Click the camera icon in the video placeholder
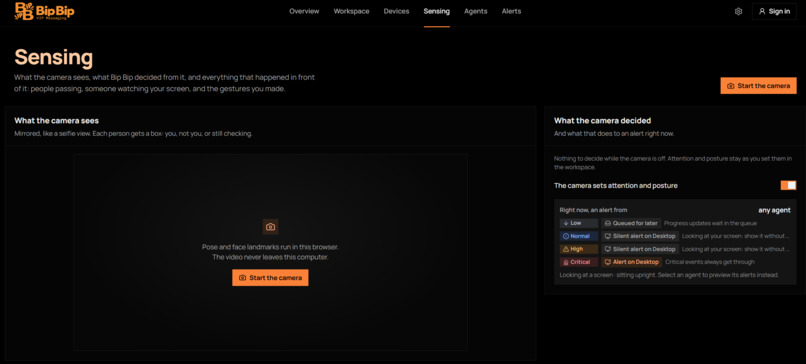This screenshot has width=806, height=364. 270,227
